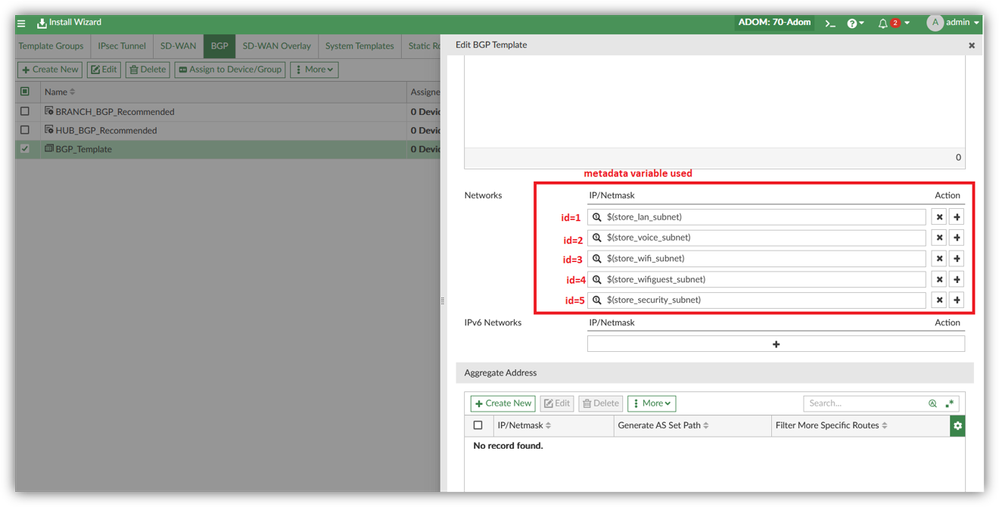Select the HUB_BGP_Recommended template name
Viewport: 999px width, 507px height.
click(106, 131)
